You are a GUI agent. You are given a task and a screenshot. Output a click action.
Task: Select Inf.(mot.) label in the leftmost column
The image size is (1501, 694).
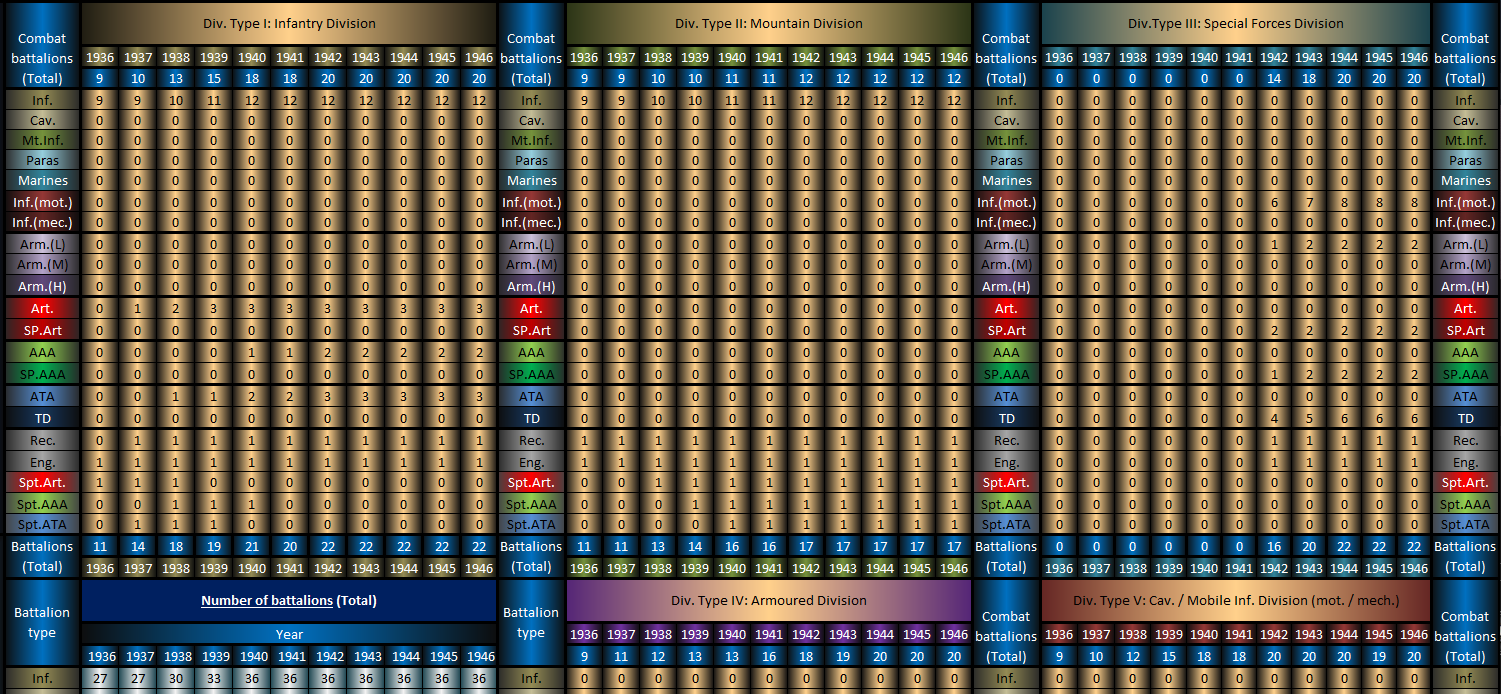[42, 202]
